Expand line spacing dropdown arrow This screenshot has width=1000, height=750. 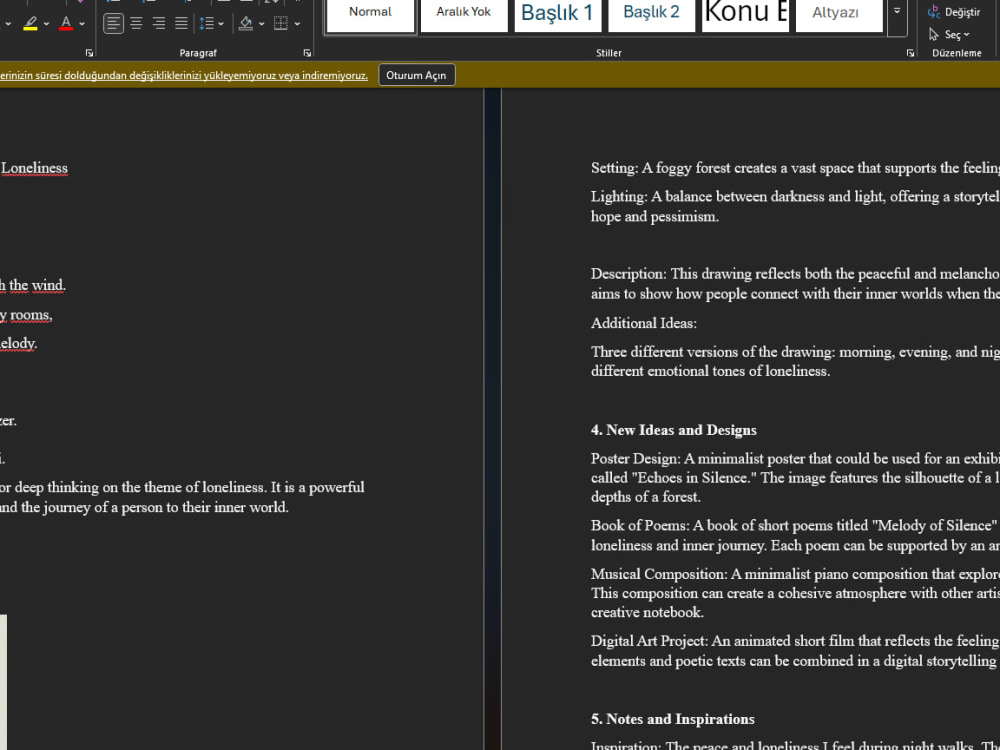pos(221,24)
